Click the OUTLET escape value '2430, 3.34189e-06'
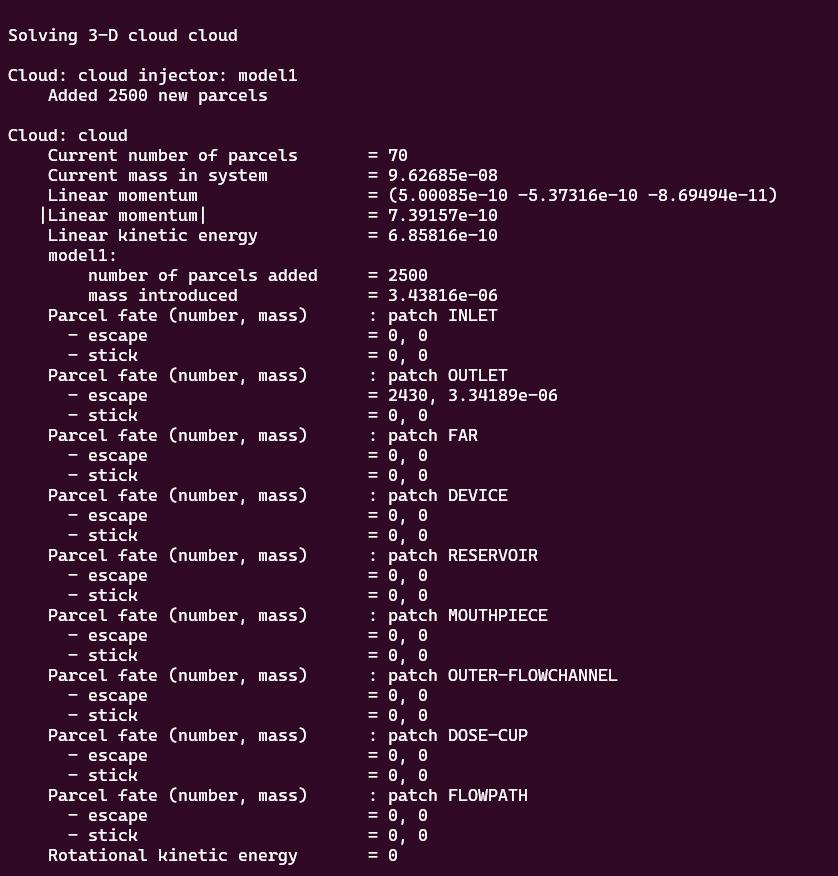Image resolution: width=838 pixels, height=876 pixels. click(473, 396)
